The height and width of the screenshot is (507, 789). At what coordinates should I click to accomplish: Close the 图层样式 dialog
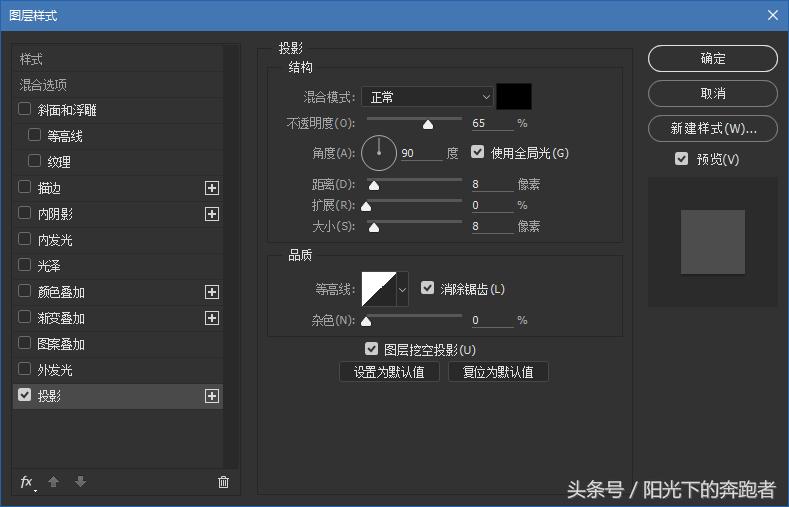773,15
